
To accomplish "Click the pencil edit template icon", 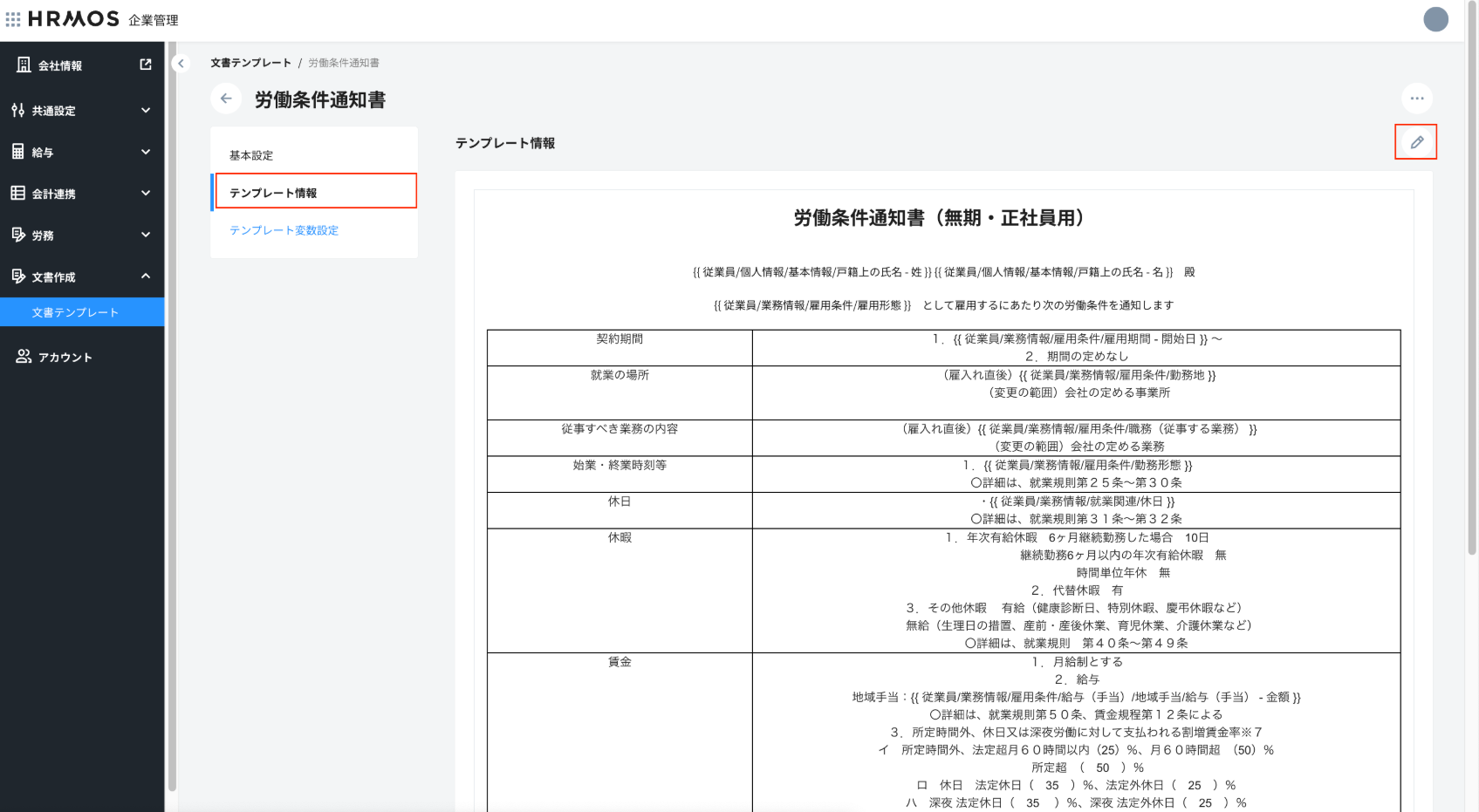I will pyautogui.click(x=1416, y=142).
